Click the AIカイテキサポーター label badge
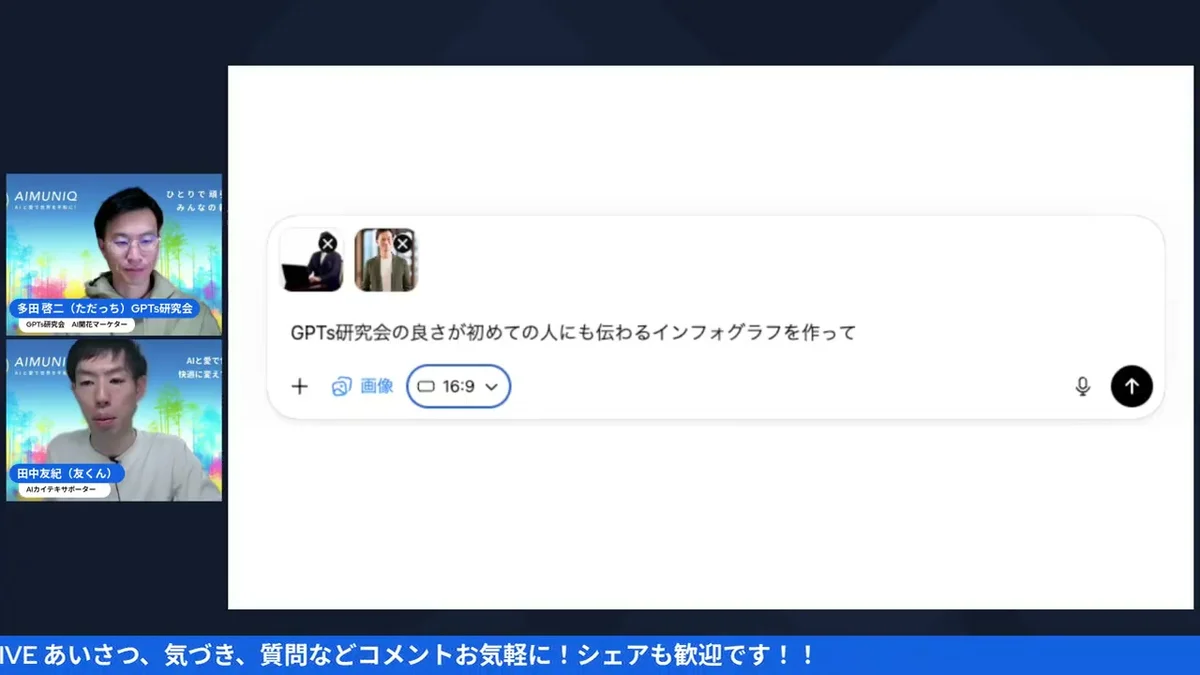 click(x=64, y=489)
